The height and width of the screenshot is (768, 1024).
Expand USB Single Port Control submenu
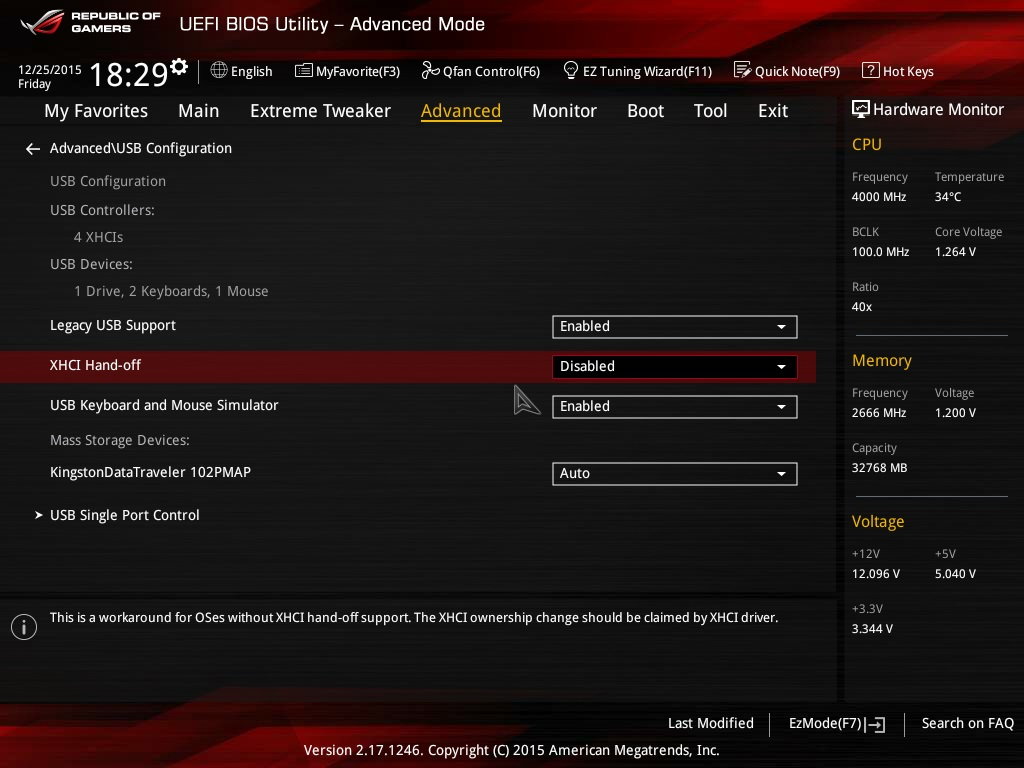(124, 515)
